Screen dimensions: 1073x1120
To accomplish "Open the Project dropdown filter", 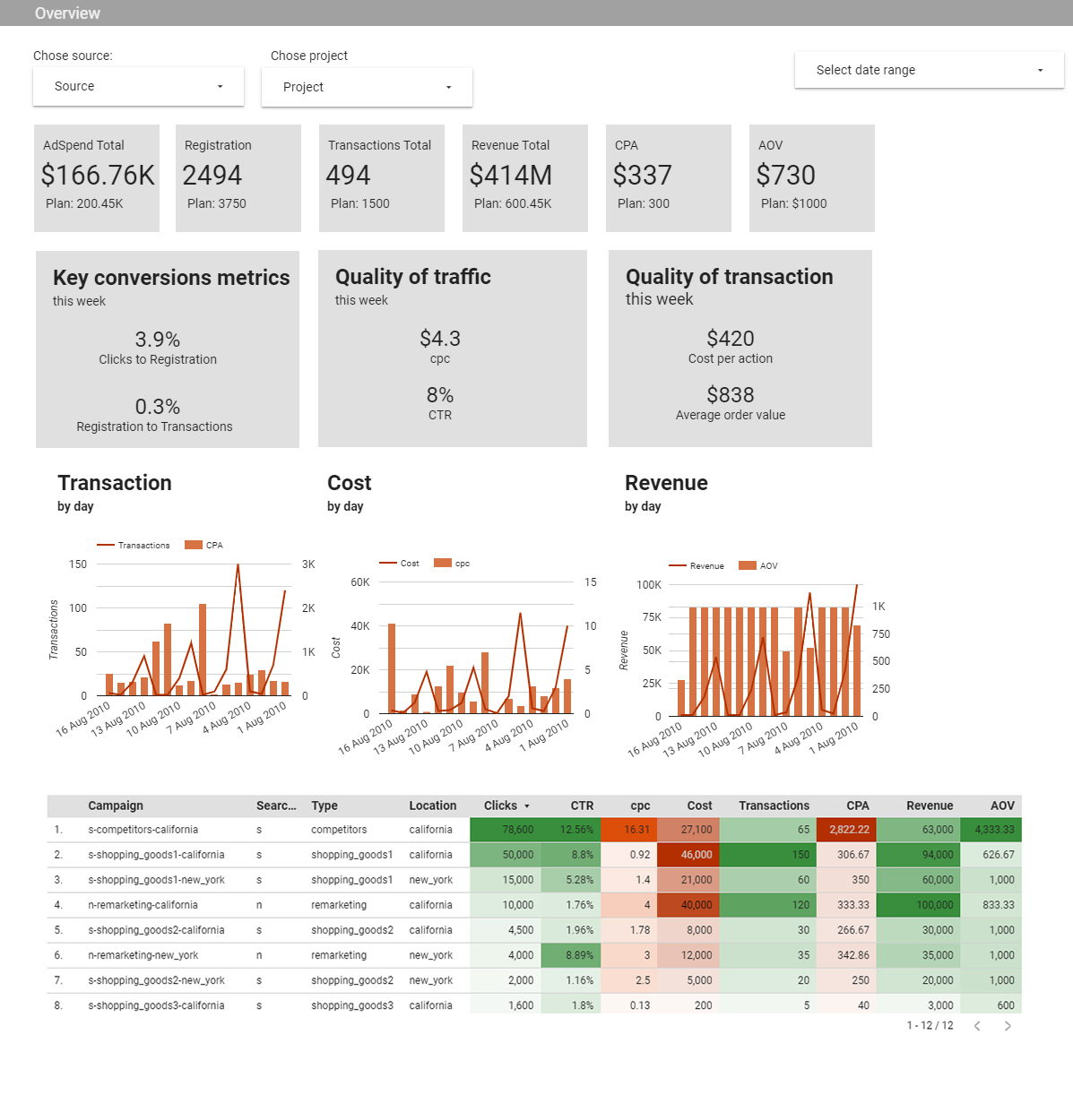I will pyautogui.click(x=367, y=87).
